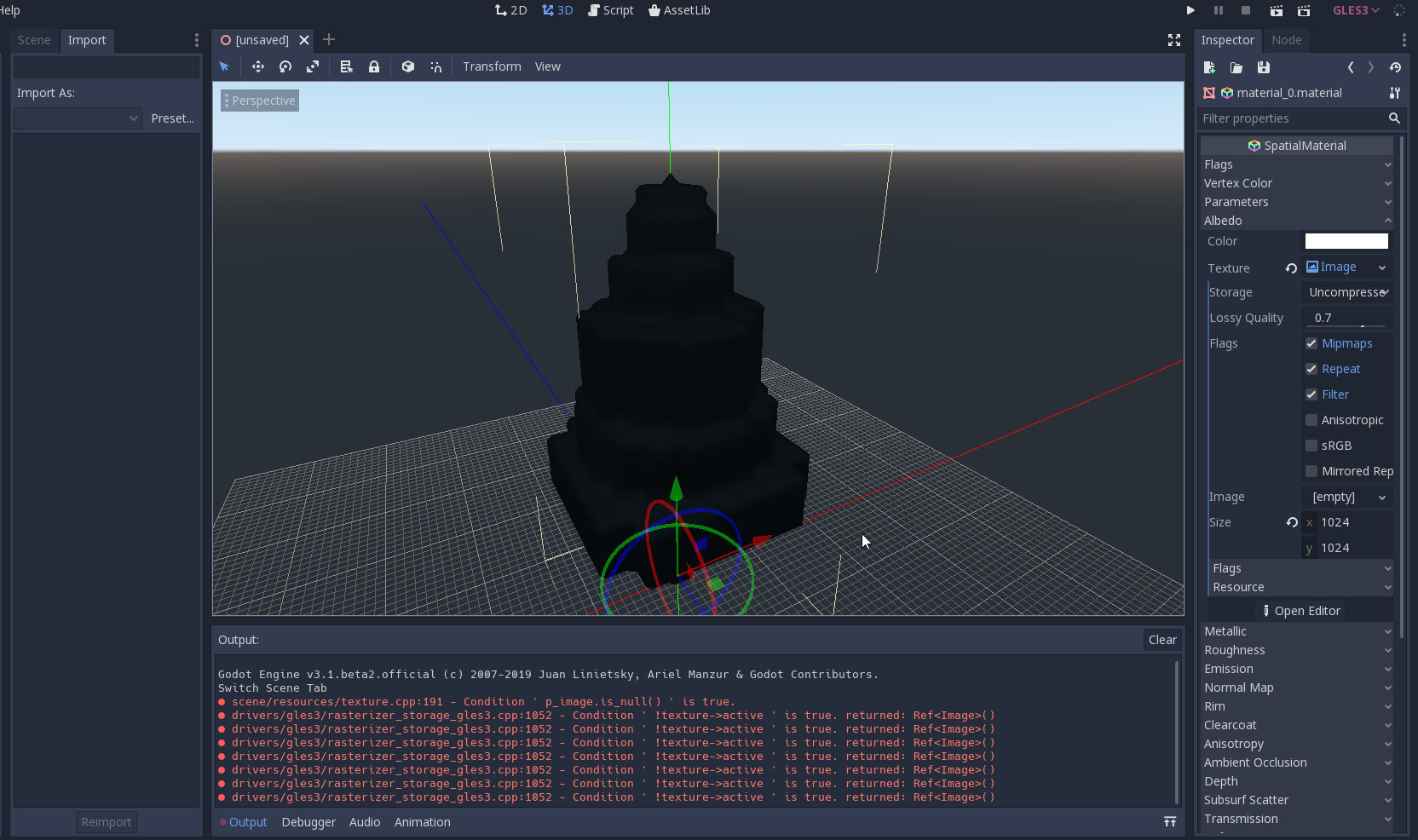
Task: Open material_0.material extra options with wrench icon
Action: [1396, 93]
